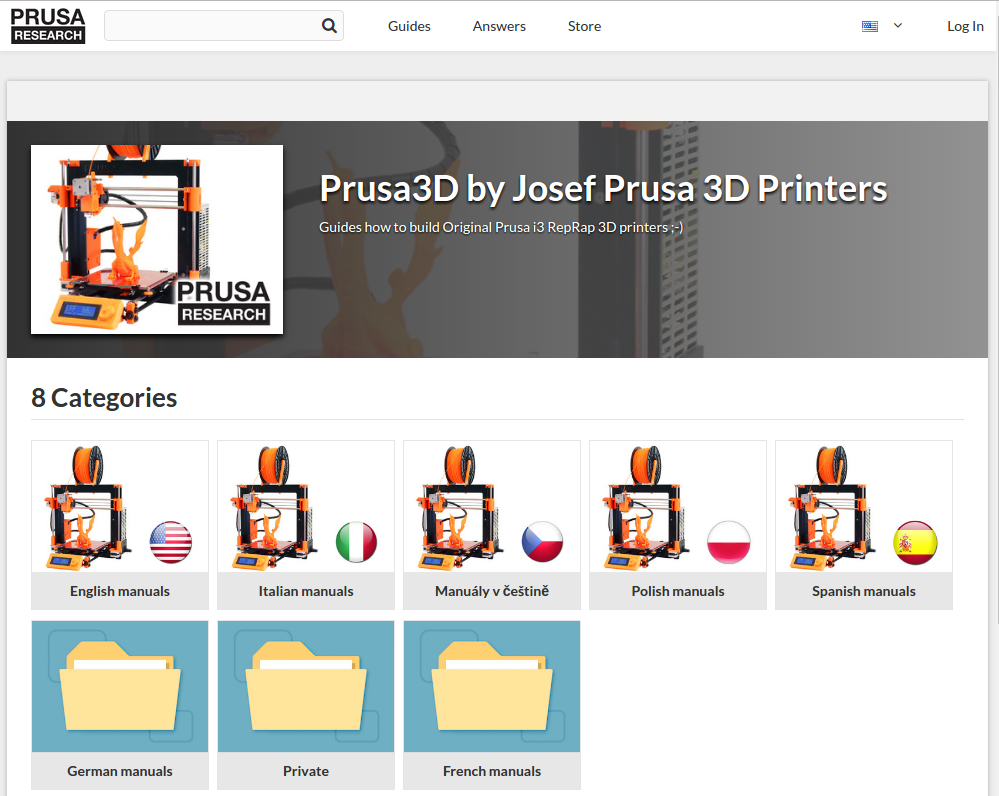Click the Prusa3D by Josef Prusa title
999x796 pixels.
[x=603, y=189]
